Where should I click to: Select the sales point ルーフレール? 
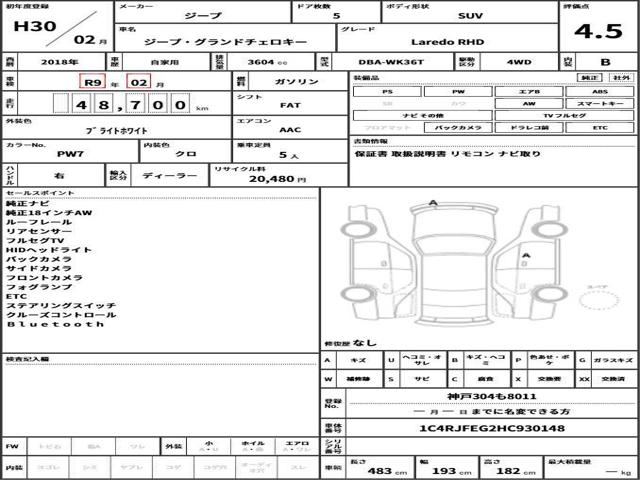39,222
